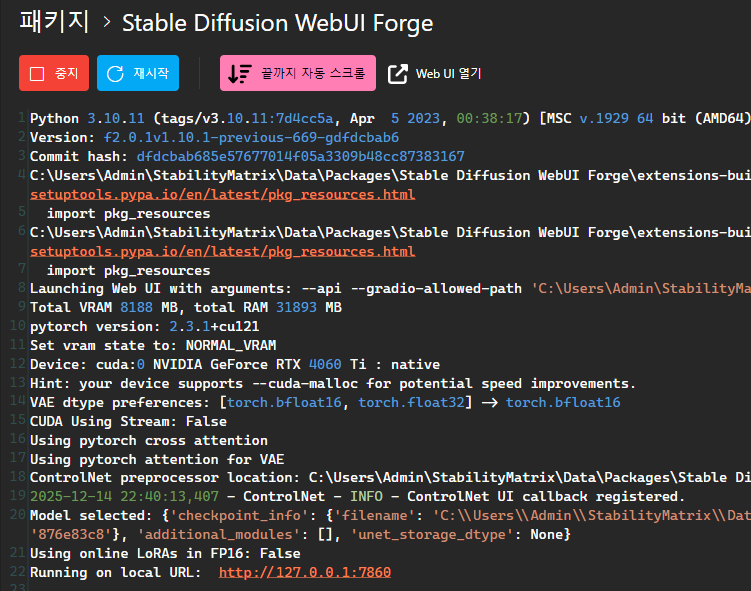Viewport: 751px width, 591px height.
Task: Click 'ControlNet UI callback registered' line
Action: click(x=357, y=497)
